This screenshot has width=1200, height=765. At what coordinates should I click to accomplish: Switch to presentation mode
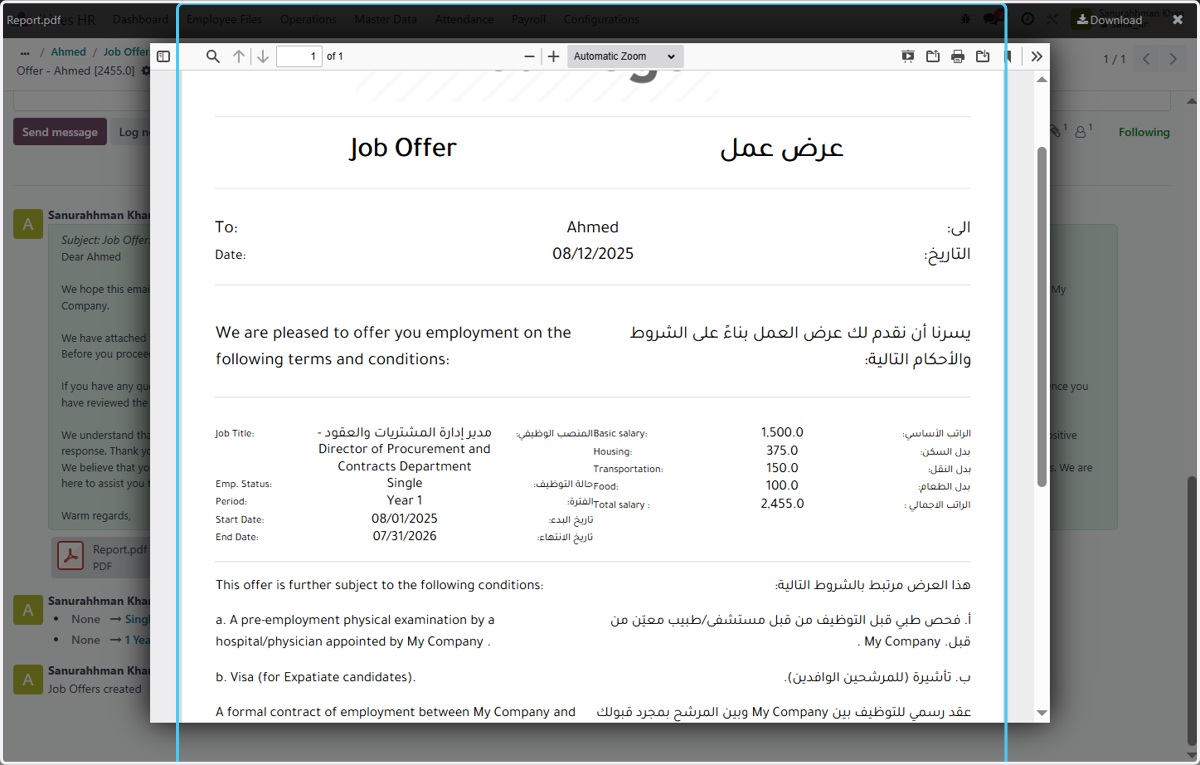tap(908, 57)
